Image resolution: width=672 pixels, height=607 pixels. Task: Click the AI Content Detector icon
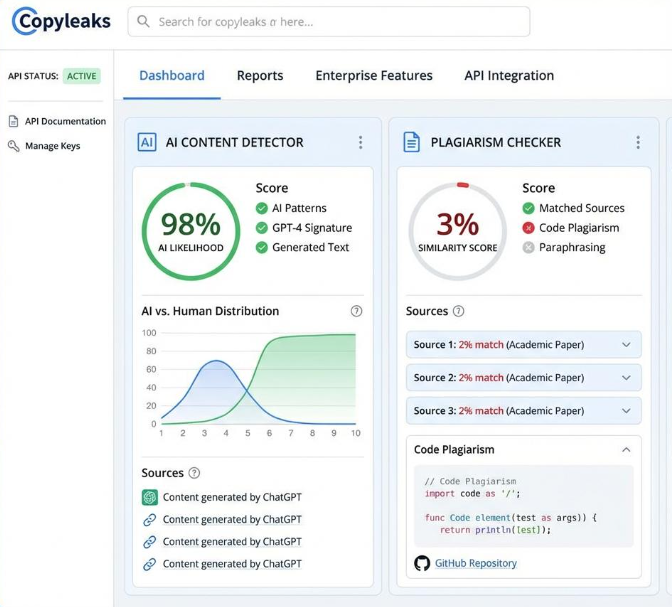pyautogui.click(x=147, y=142)
